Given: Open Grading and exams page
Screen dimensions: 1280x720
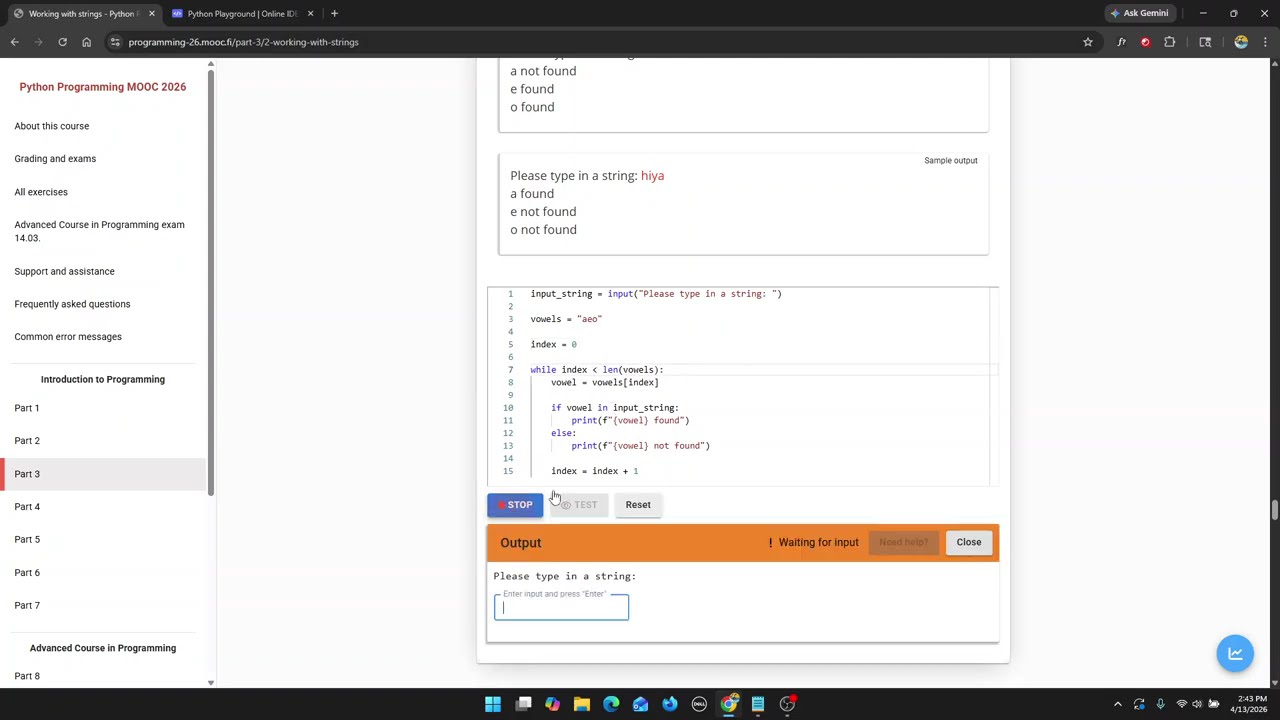Looking at the screenshot, I should 55,159.
